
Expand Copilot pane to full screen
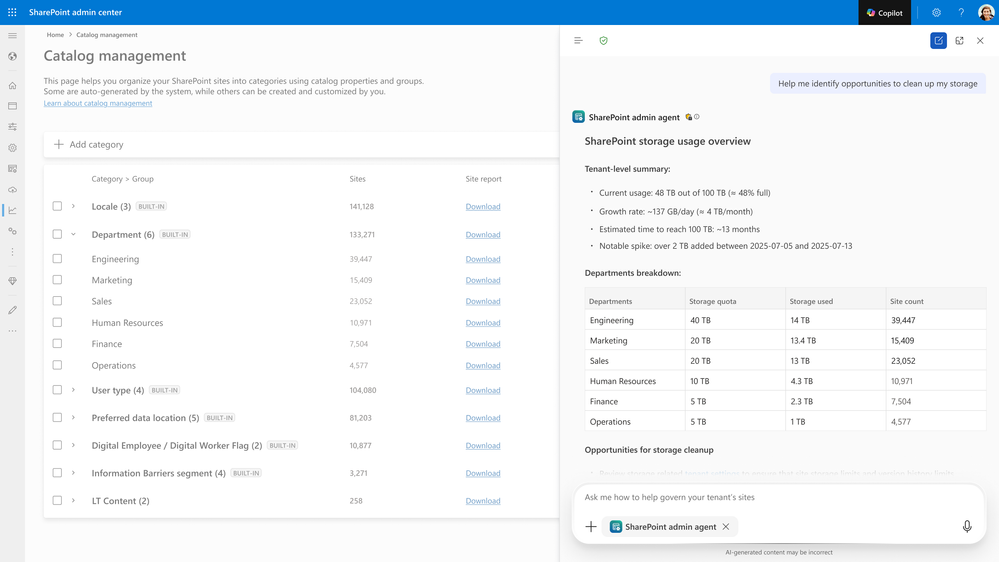[x=959, y=41]
